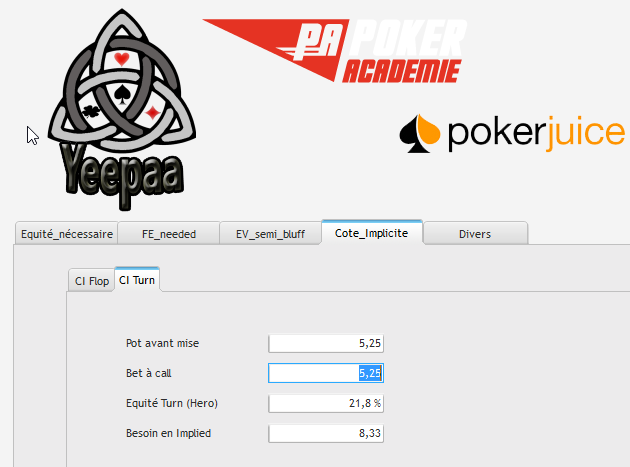This screenshot has height=467, width=630.
Task: Click the 'Equité Turn (Hero)' label
Action: pos(172,403)
